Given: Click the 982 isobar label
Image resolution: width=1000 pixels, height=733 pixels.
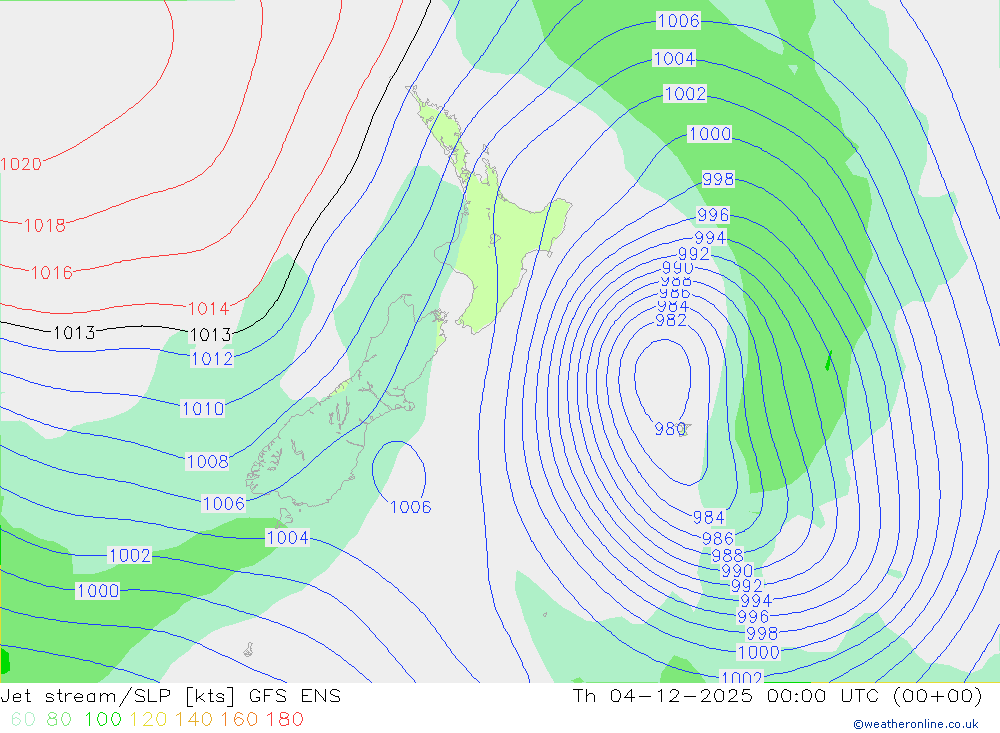Looking at the screenshot, I should coord(671,320).
